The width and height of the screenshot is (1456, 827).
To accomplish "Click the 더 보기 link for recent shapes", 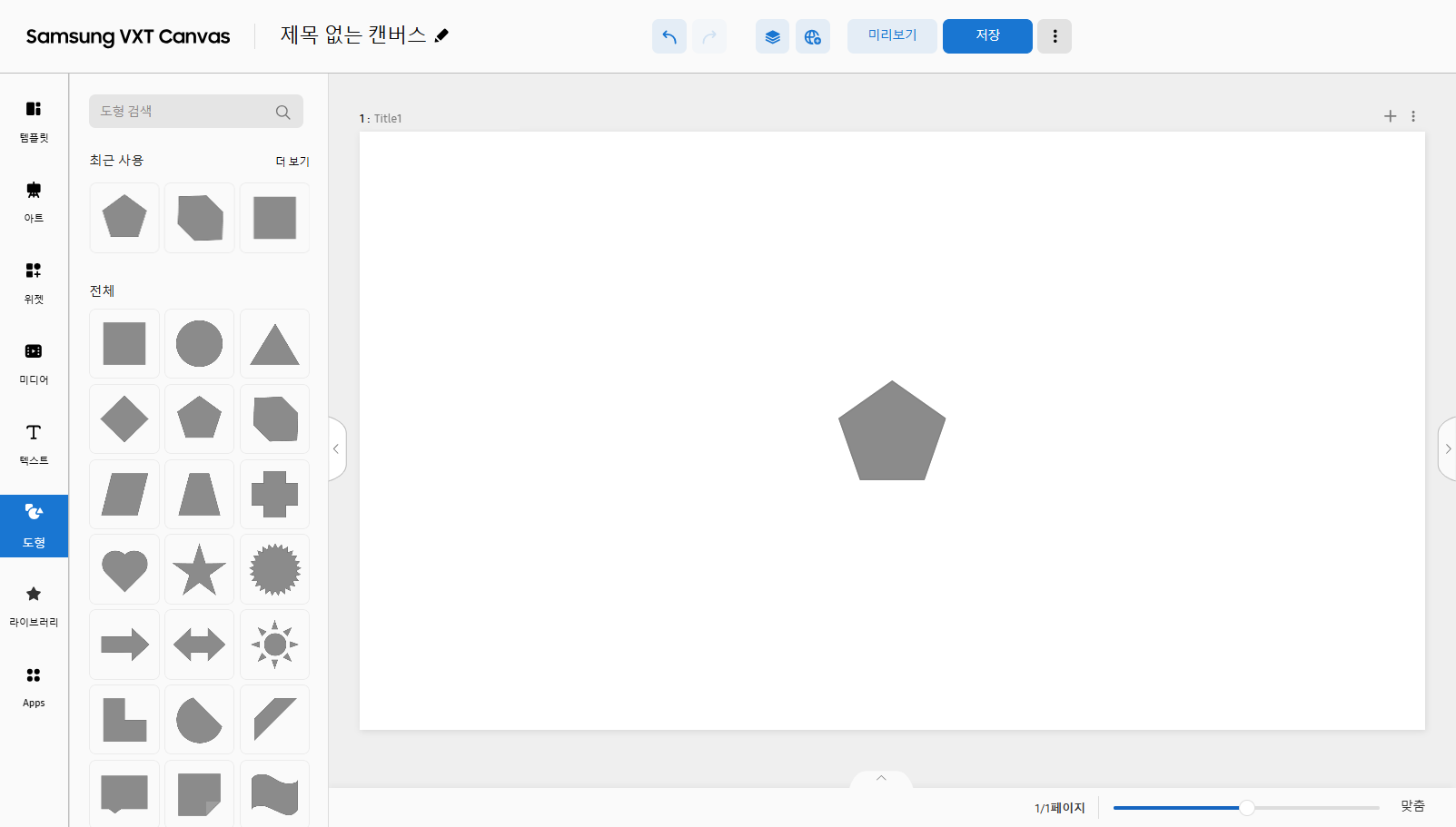I will point(292,162).
